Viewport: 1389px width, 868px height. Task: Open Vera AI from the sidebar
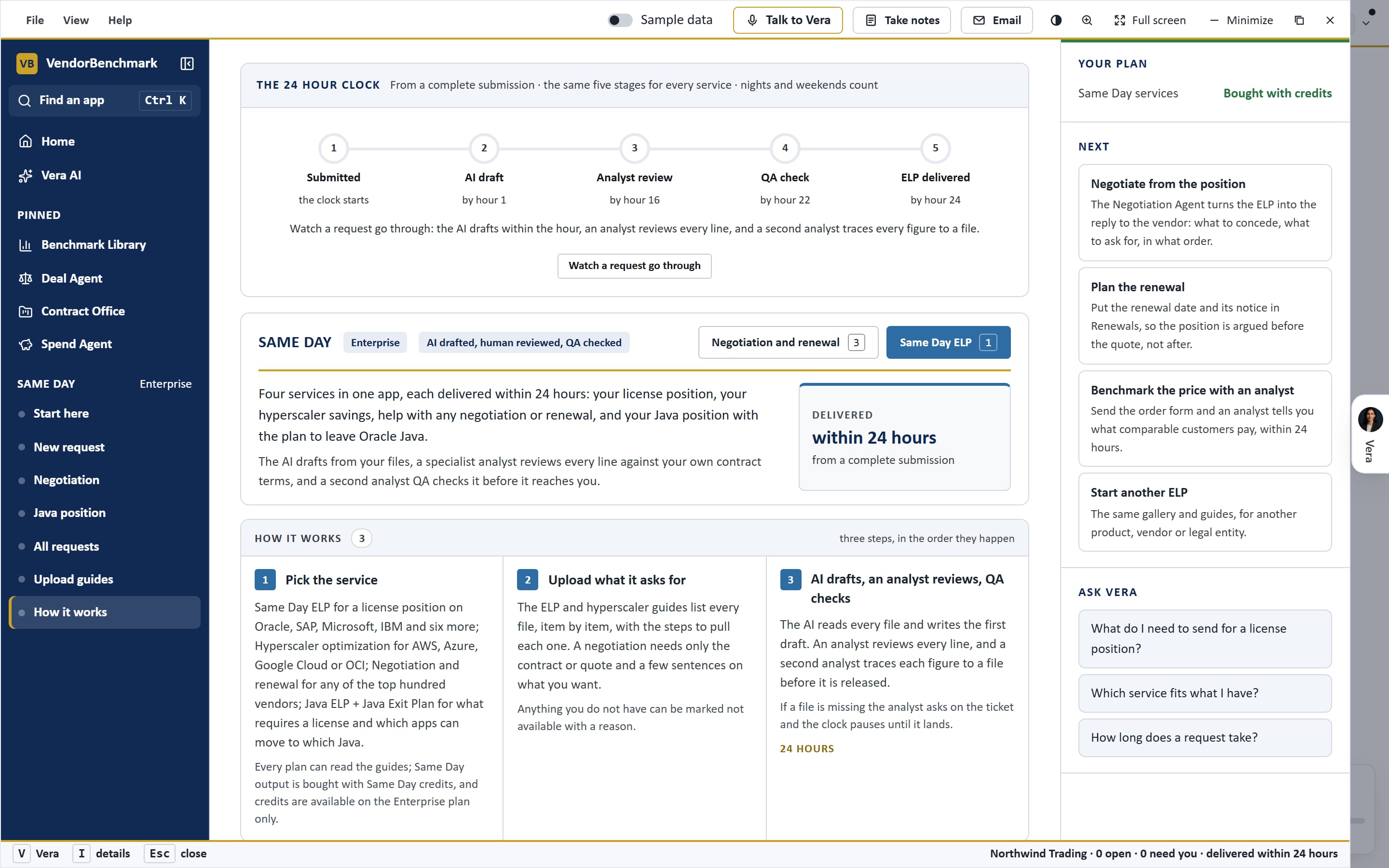point(105,175)
